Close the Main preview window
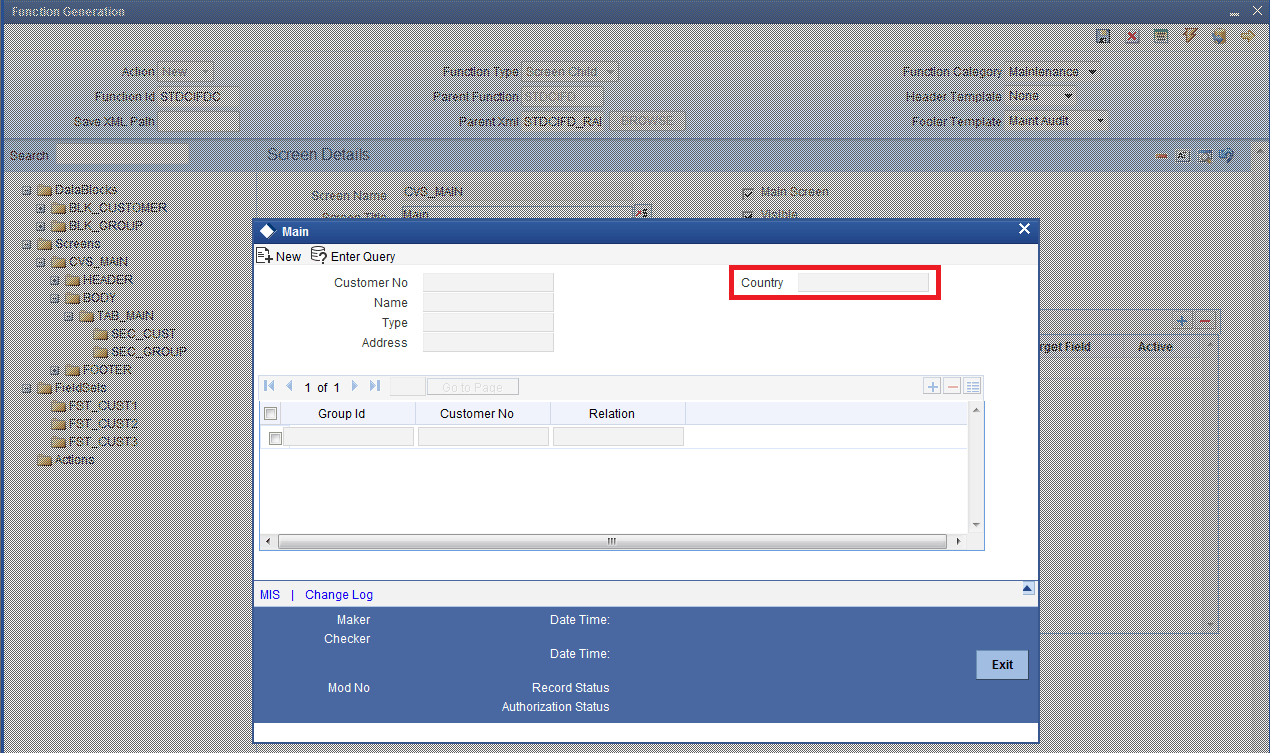Viewport: 1270px width, 753px height. (1024, 229)
